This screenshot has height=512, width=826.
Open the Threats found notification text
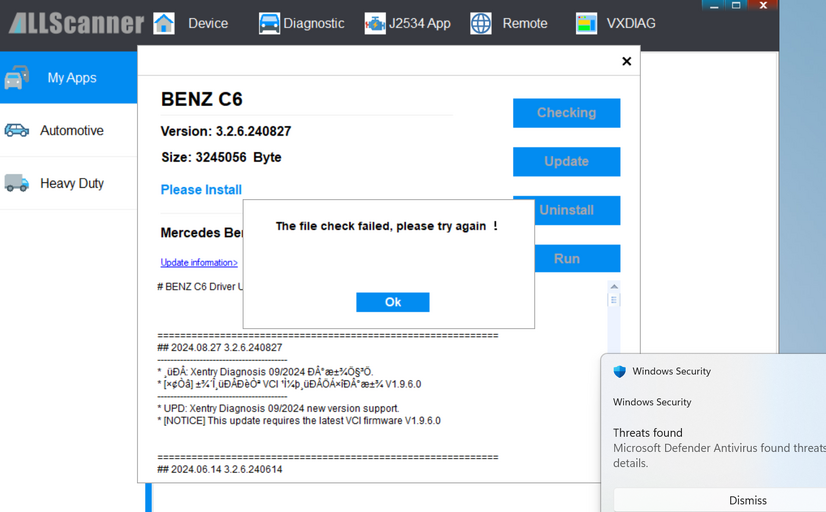click(647, 433)
